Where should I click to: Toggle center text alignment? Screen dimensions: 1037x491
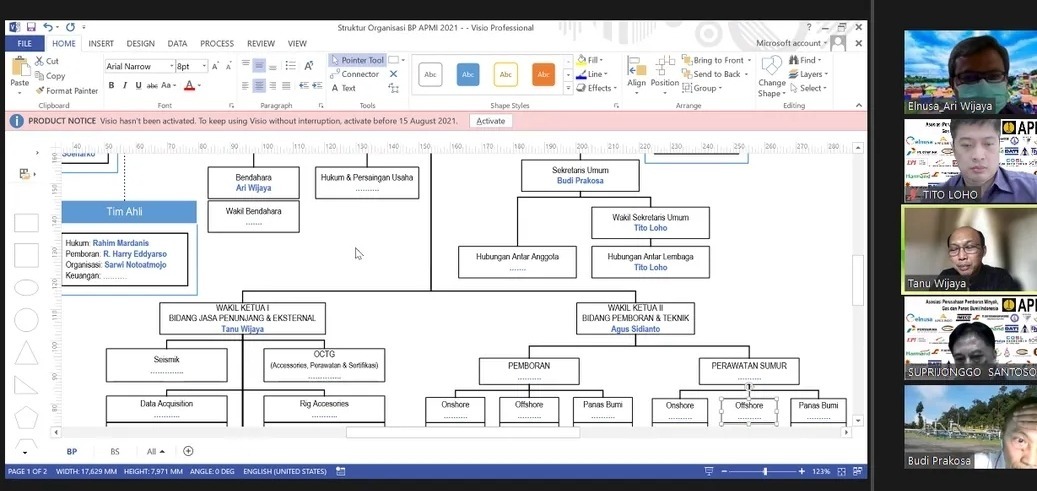pos(259,86)
